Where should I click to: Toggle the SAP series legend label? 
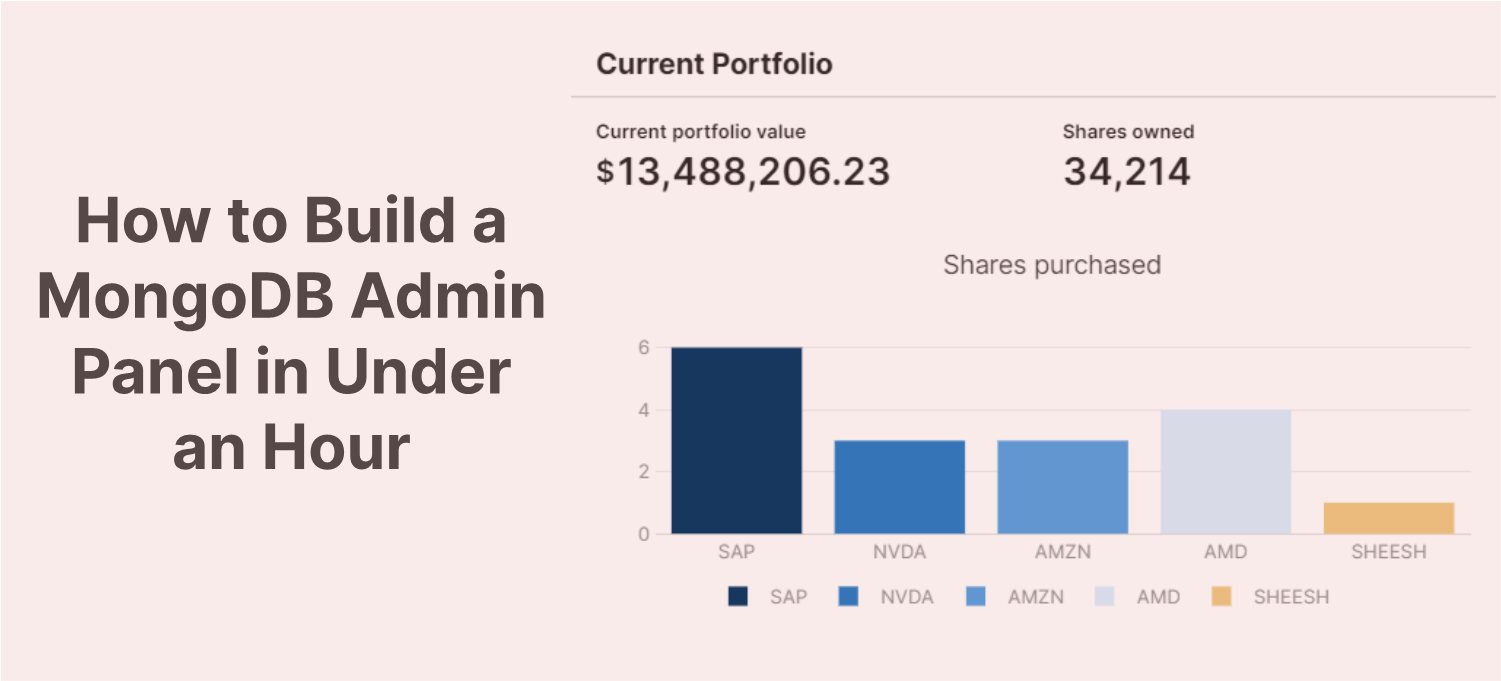788,597
